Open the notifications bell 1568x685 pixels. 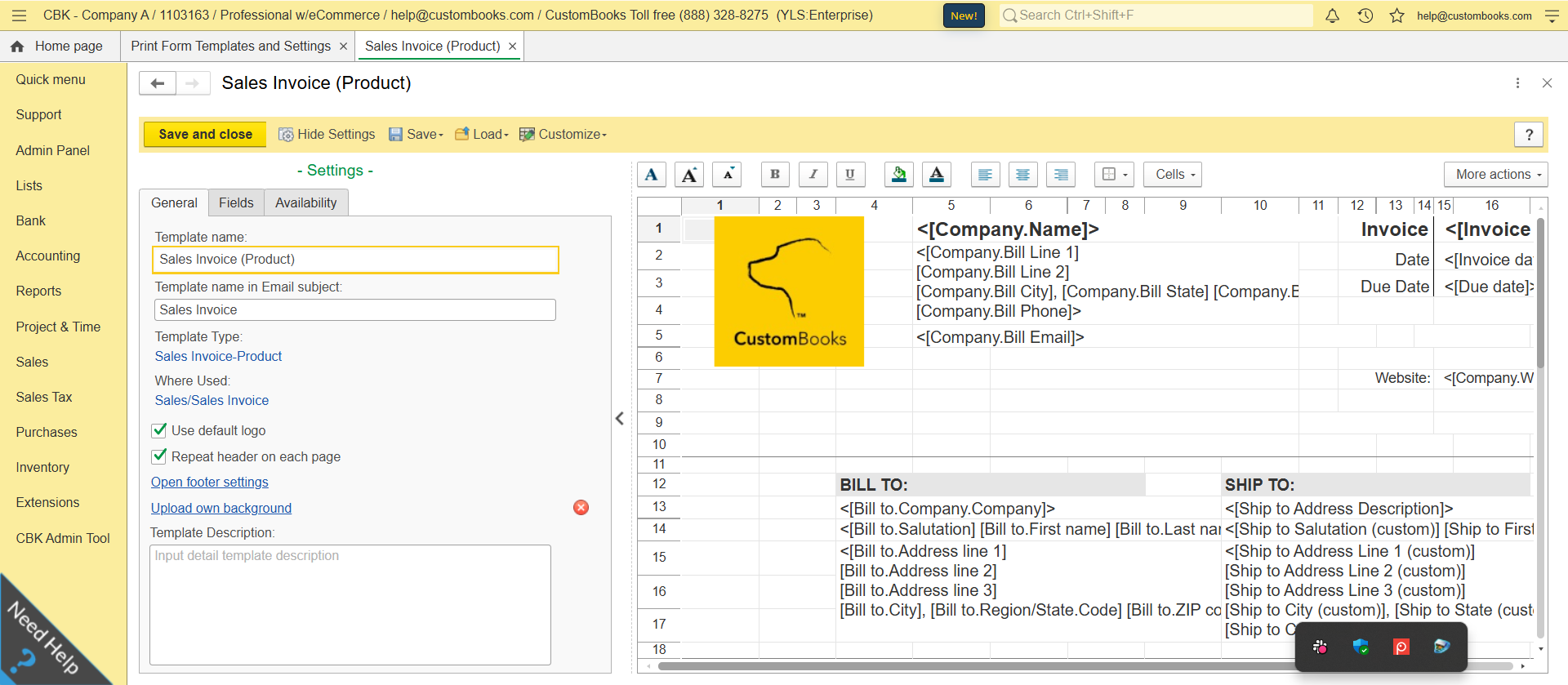coord(1332,16)
